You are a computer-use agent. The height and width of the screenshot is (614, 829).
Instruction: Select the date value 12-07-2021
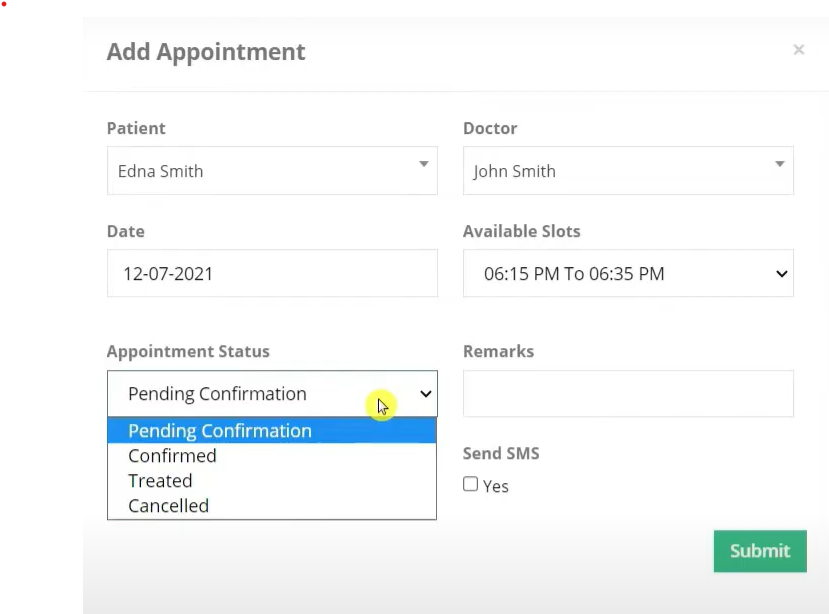[272, 273]
